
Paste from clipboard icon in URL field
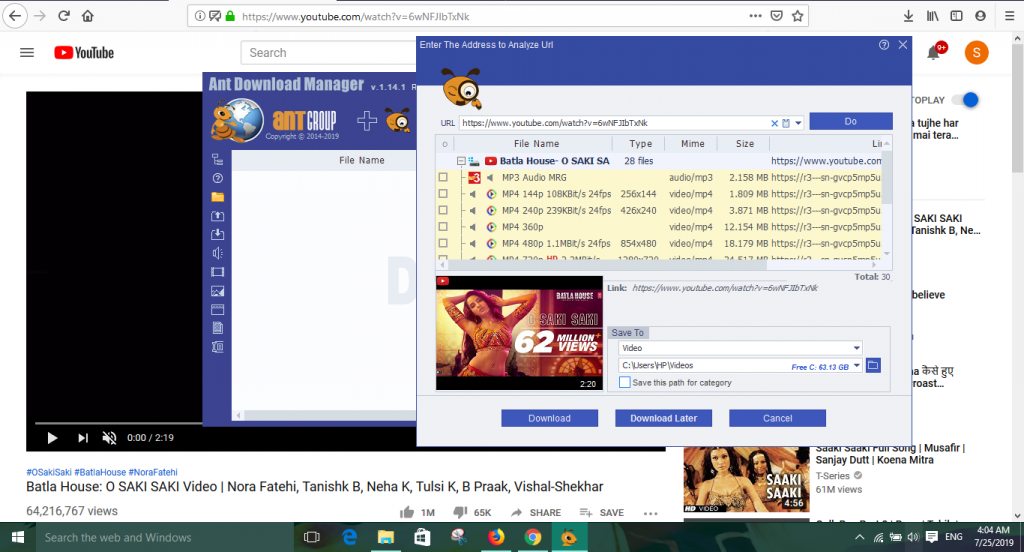pos(786,123)
